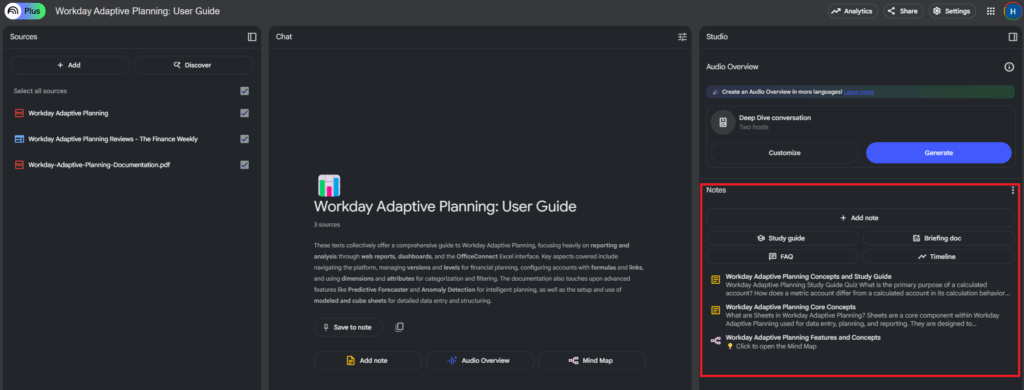Uncheck Workday-Adaptive-Planning-Documentation.pdf source checkbox

(244, 165)
